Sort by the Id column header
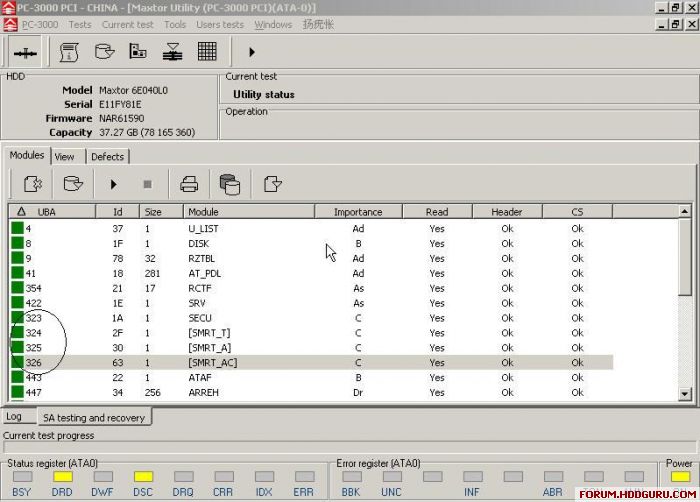This screenshot has height=502, width=700. click(118, 212)
